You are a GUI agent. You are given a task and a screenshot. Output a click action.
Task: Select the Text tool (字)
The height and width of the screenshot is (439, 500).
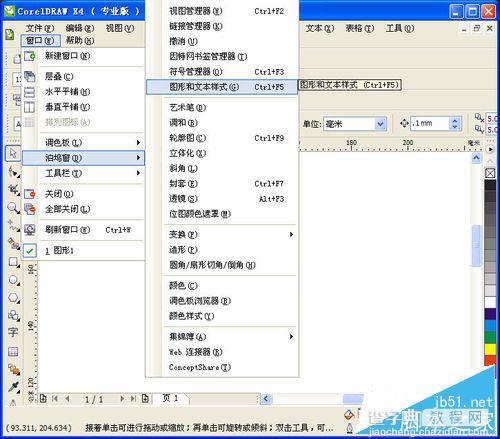coord(13,332)
